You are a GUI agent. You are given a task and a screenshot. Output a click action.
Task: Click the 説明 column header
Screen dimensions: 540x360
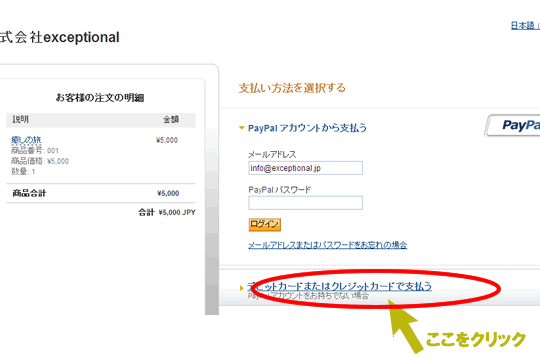tap(21, 120)
